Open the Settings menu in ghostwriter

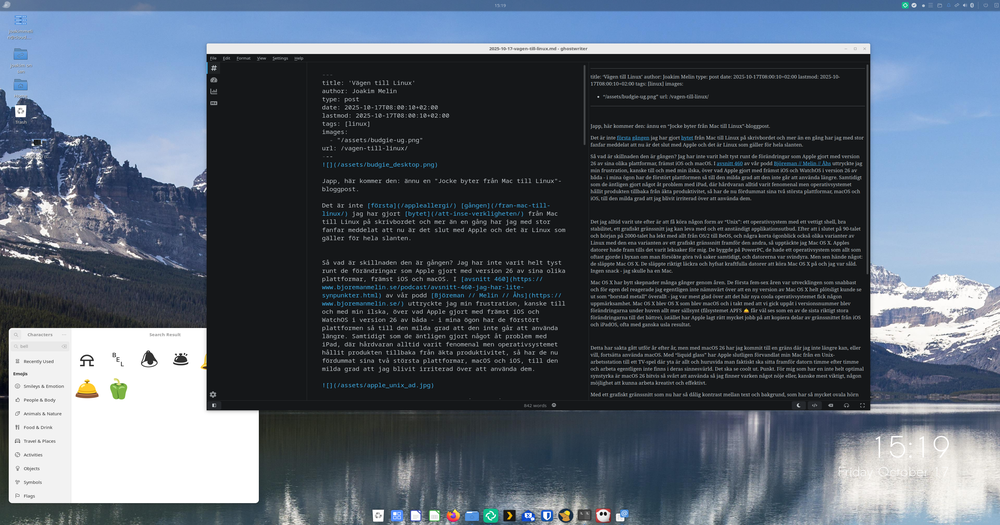point(280,58)
